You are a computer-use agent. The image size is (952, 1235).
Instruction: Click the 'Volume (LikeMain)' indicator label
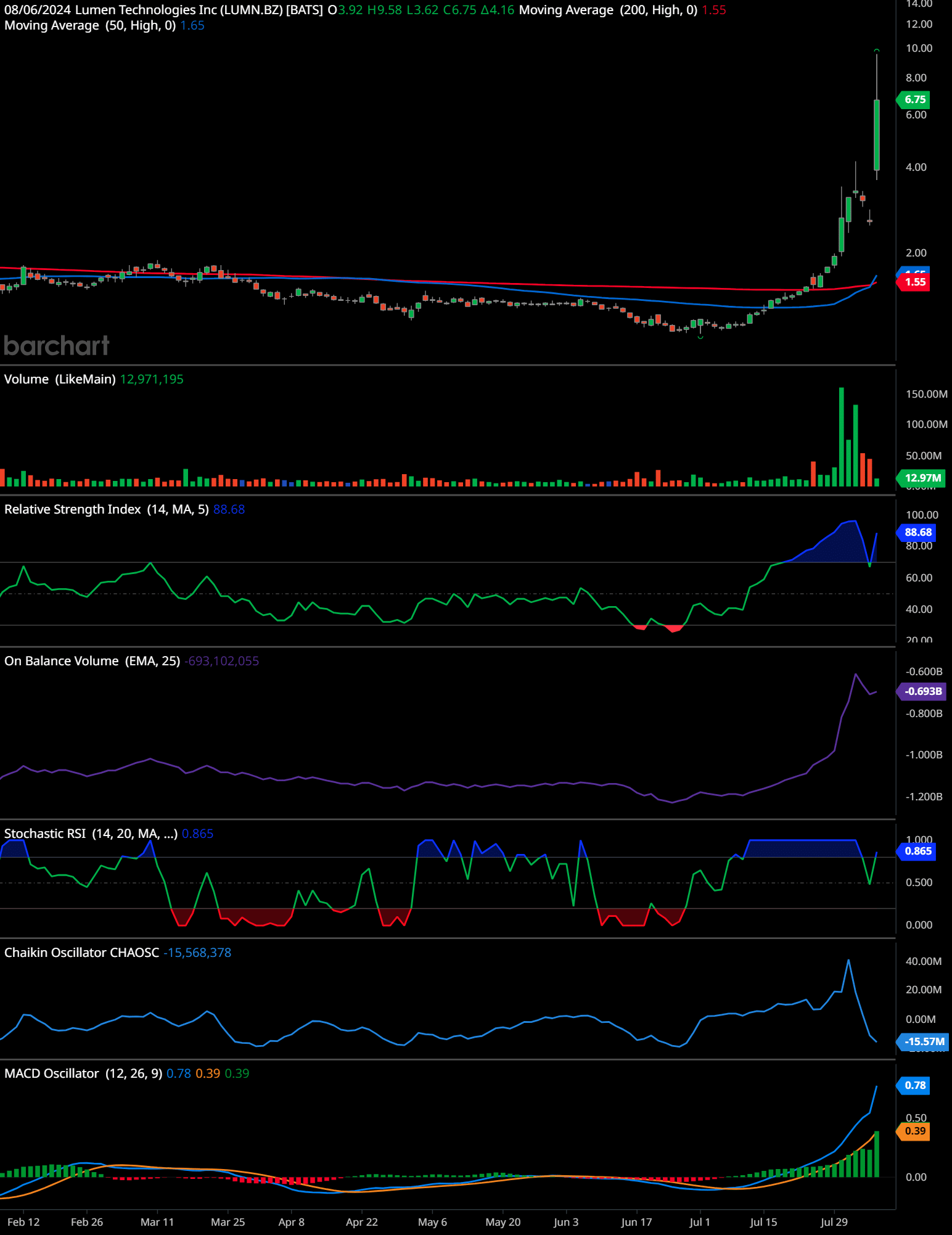point(60,379)
